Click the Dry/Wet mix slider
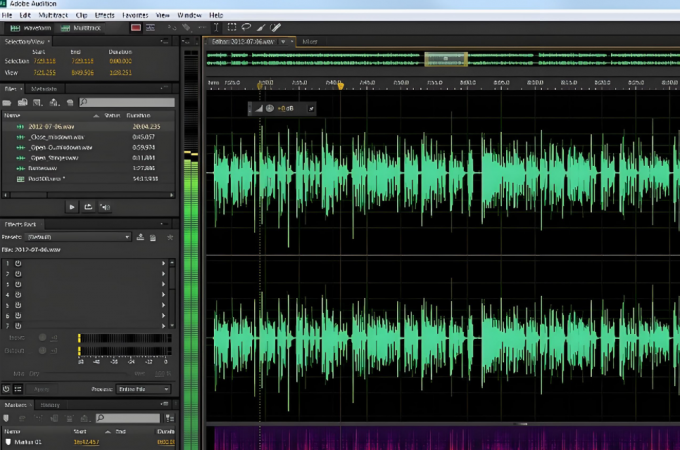Screen dimensions: 680x450 click(86, 374)
